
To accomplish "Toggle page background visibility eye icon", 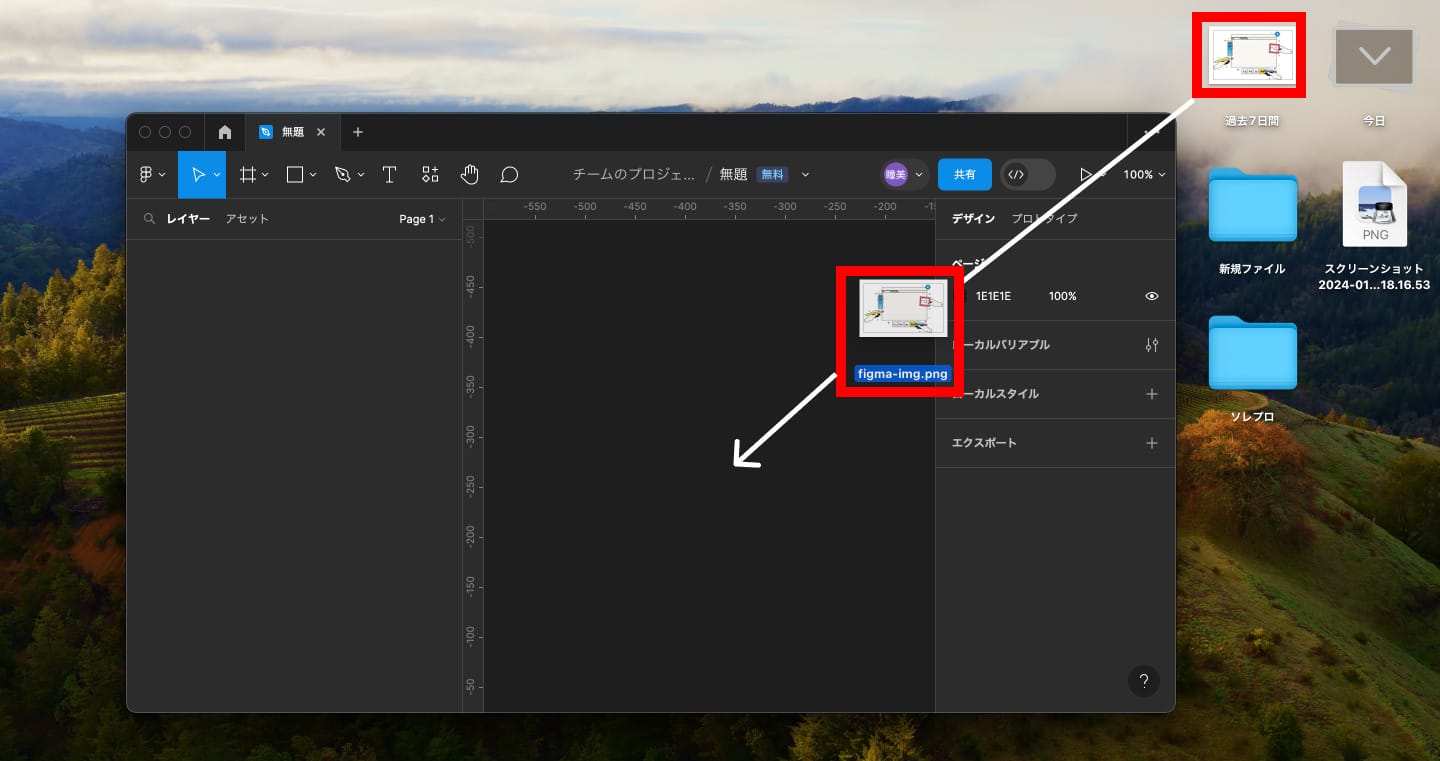I will click(x=1152, y=296).
